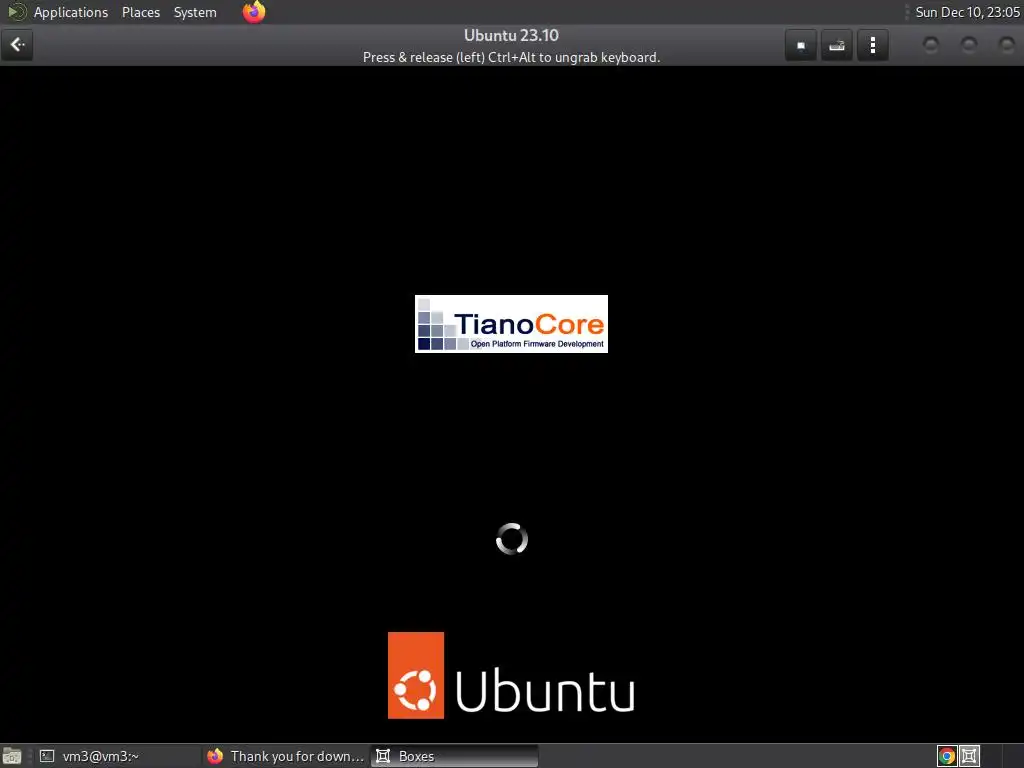Click the middle window control button
The width and height of the screenshot is (1024, 768).
pos(969,45)
